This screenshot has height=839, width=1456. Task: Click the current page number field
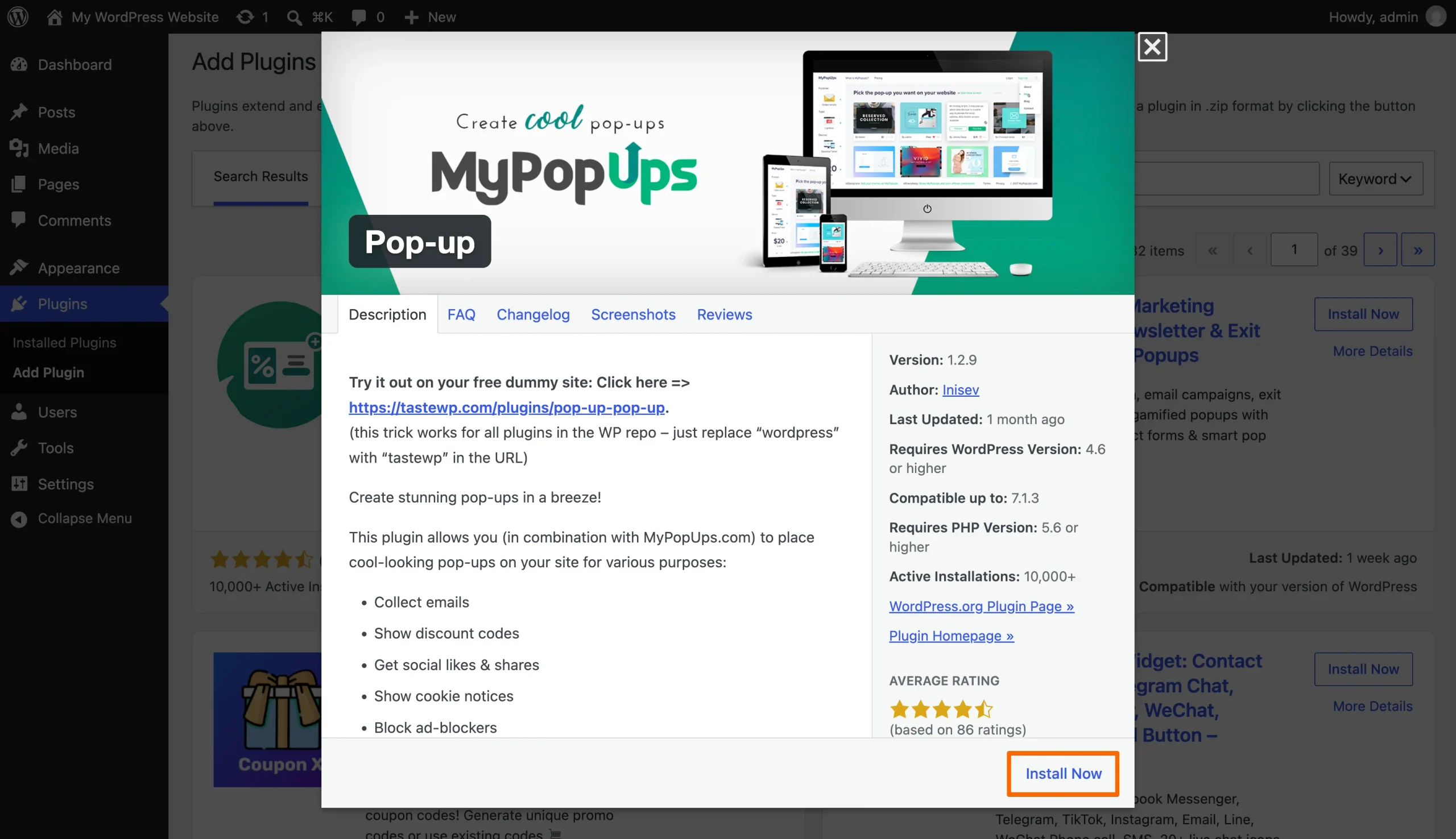click(x=1293, y=250)
